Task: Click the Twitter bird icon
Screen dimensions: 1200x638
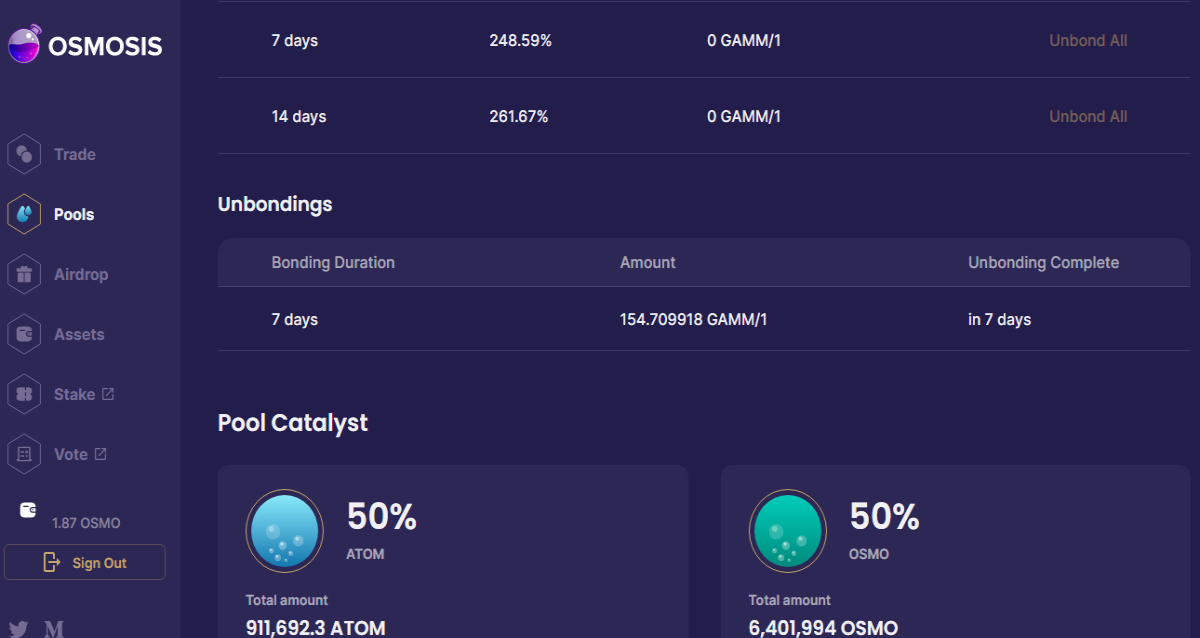Action: click(x=18, y=629)
